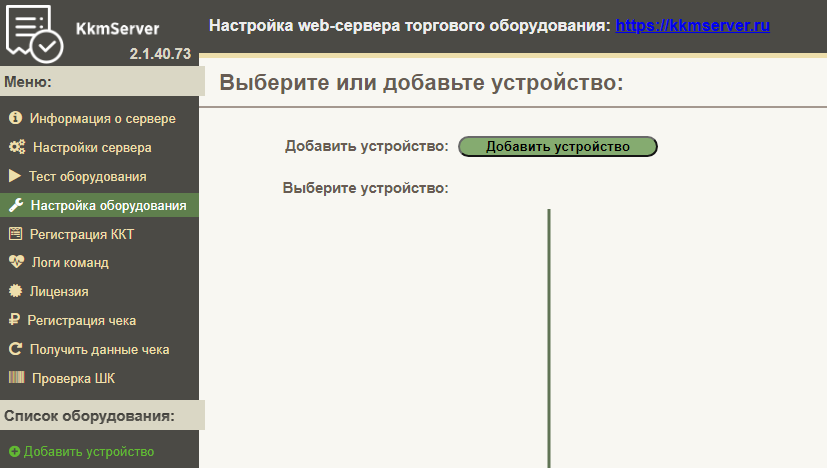Open Проверка ШК menu item
This screenshot has height=468, width=827.
click(99, 378)
